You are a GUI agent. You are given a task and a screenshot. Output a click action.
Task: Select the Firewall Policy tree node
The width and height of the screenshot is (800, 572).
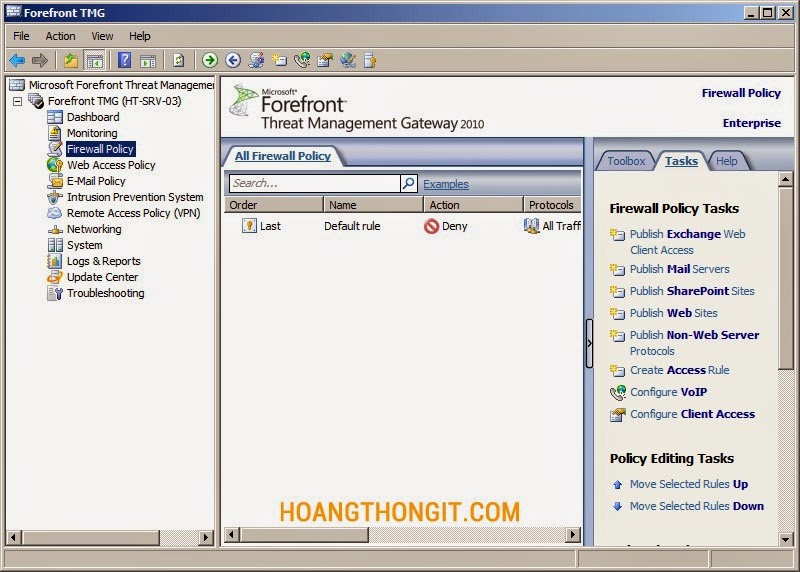[x=100, y=149]
